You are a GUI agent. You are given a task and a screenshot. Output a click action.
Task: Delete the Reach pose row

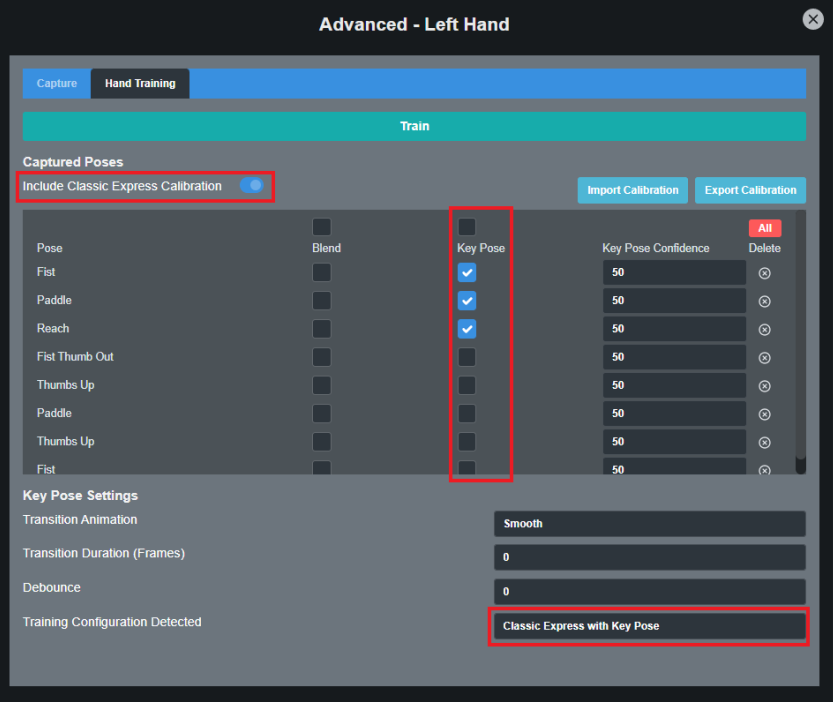[764, 329]
